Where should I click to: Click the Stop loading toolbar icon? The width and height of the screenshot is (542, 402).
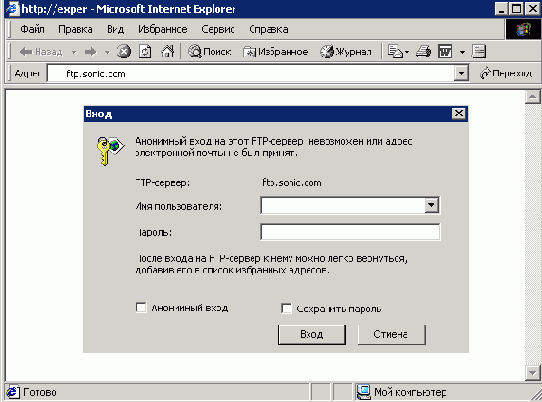(x=124, y=52)
